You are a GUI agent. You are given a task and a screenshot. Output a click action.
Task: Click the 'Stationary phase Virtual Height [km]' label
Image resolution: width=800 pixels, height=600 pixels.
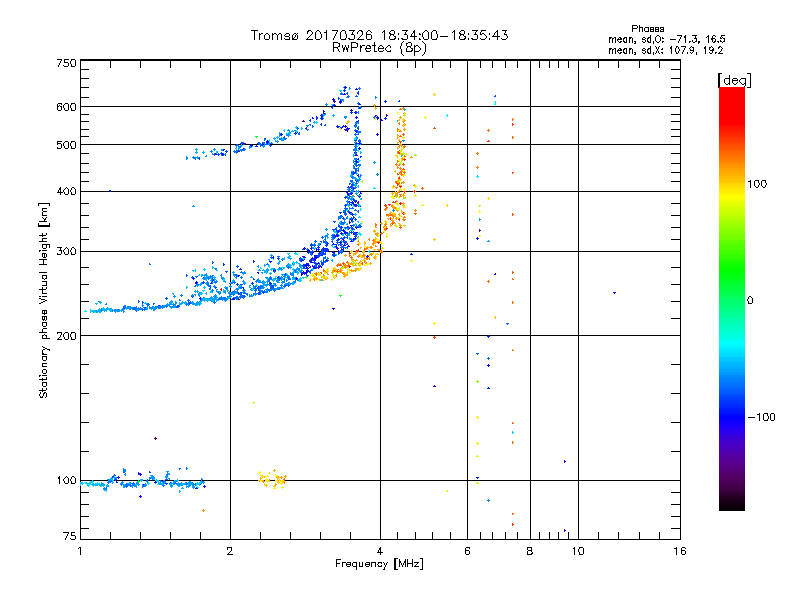click(44, 300)
